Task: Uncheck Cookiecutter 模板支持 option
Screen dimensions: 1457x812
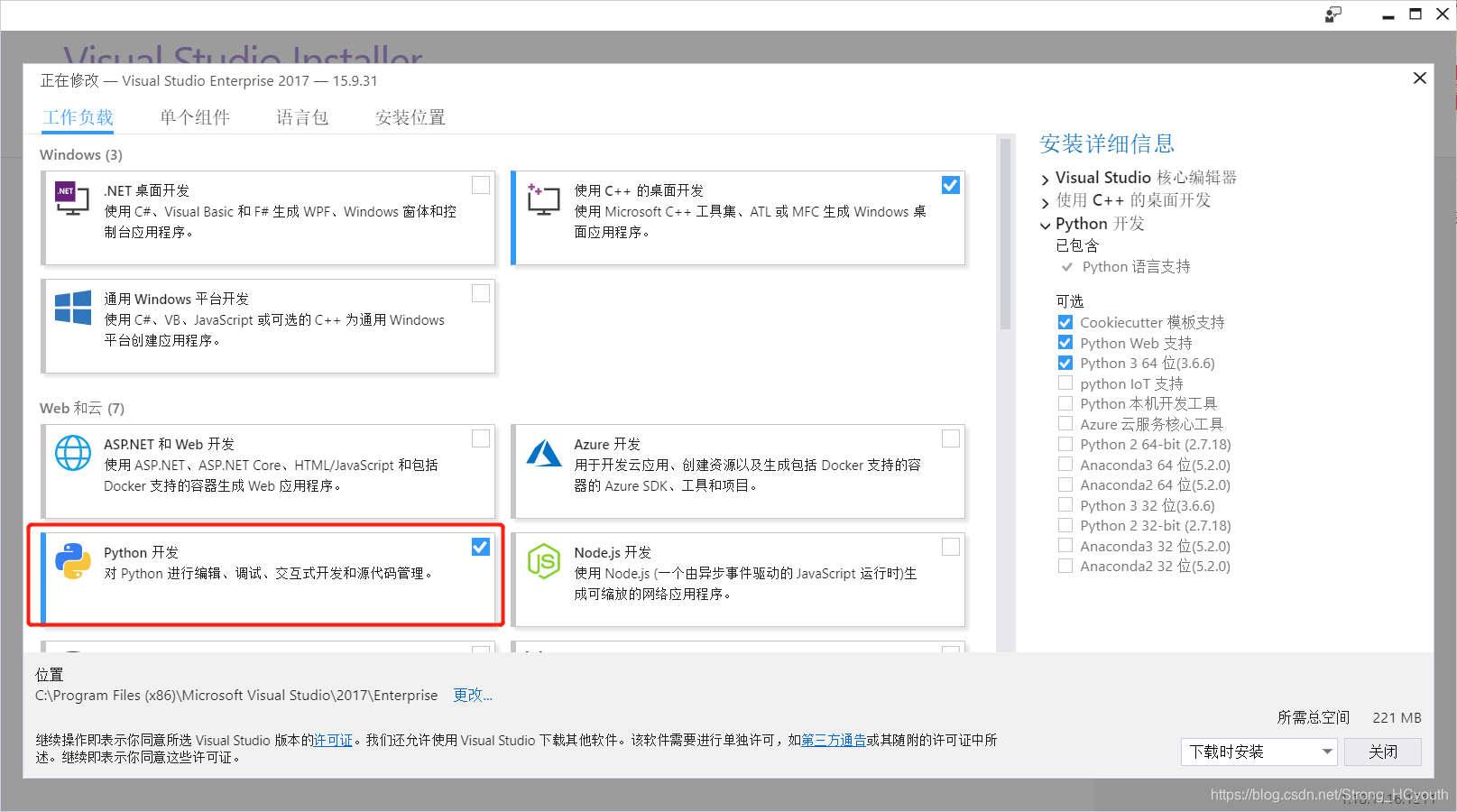Action: [1065, 322]
